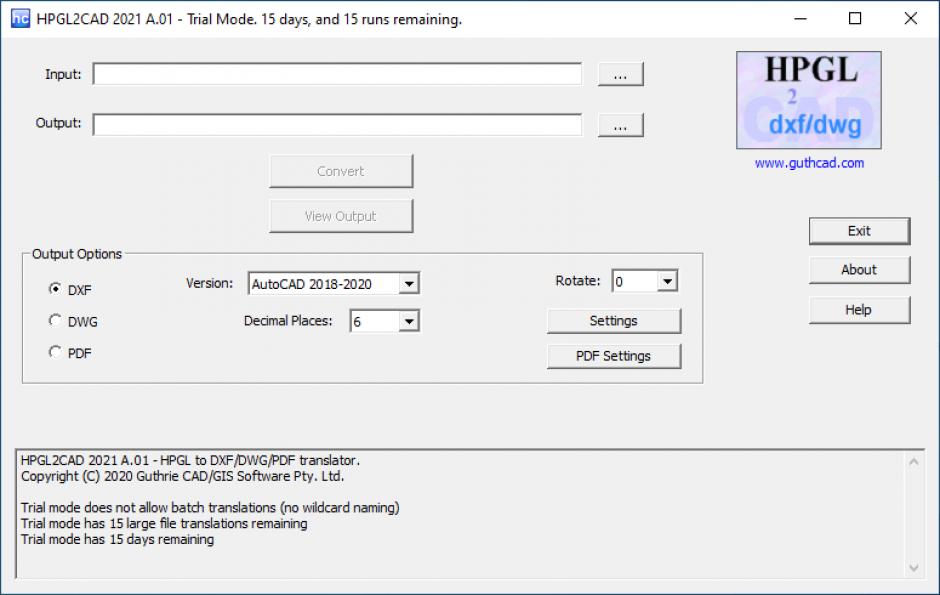
Task: Click the 'Trial mode does not allow batch translations' line
Action: (210, 508)
